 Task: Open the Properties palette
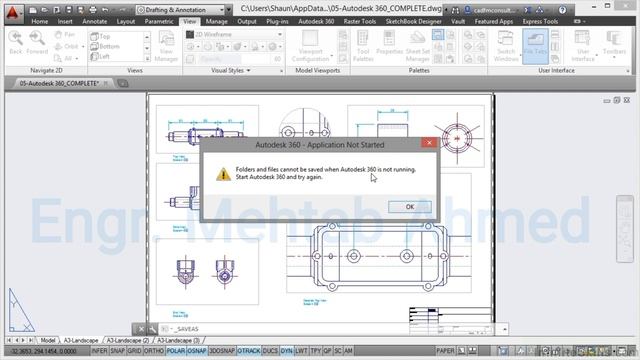(389, 42)
